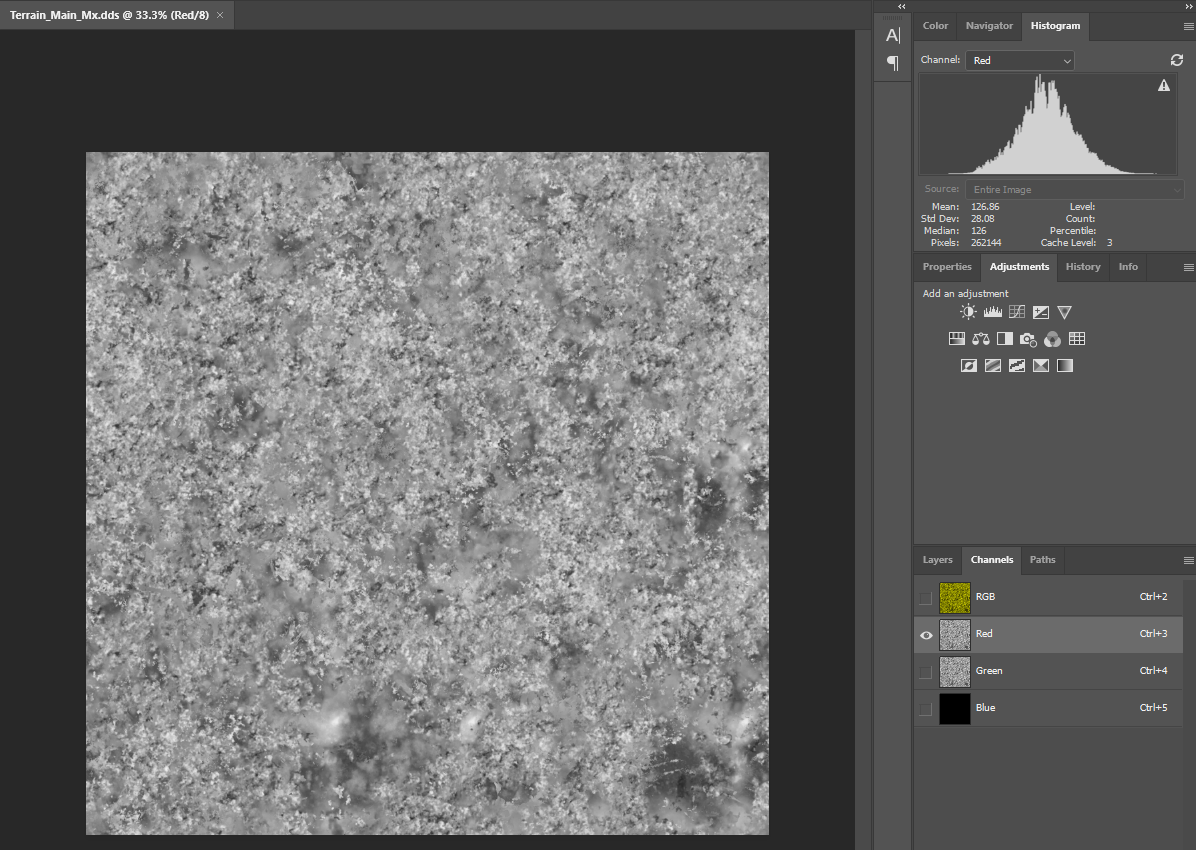
Task: Click the Std Dev value 28.08
Action: 982,219
